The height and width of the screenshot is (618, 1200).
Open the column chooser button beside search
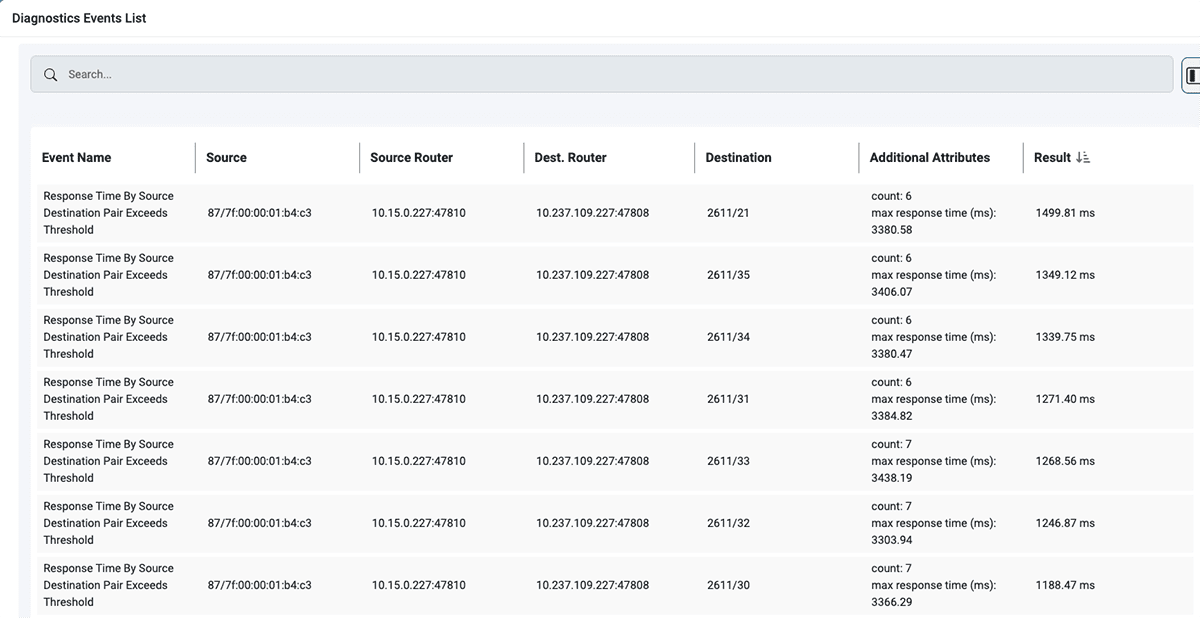1192,75
